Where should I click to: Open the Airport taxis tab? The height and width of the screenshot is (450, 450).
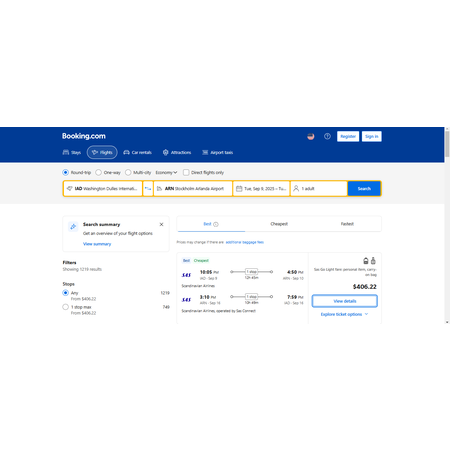[217, 153]
